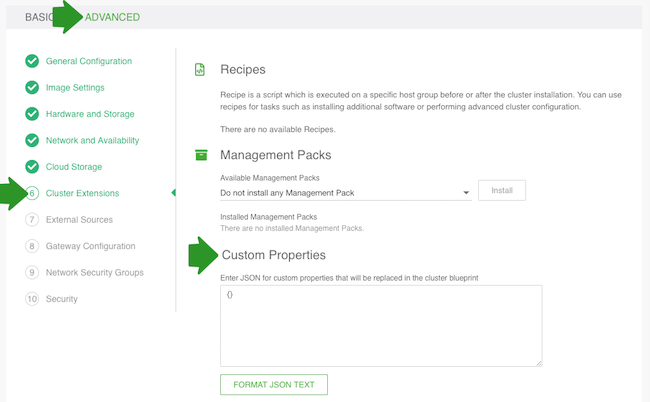Navigate to the External Sources step

tap(79, 220)
